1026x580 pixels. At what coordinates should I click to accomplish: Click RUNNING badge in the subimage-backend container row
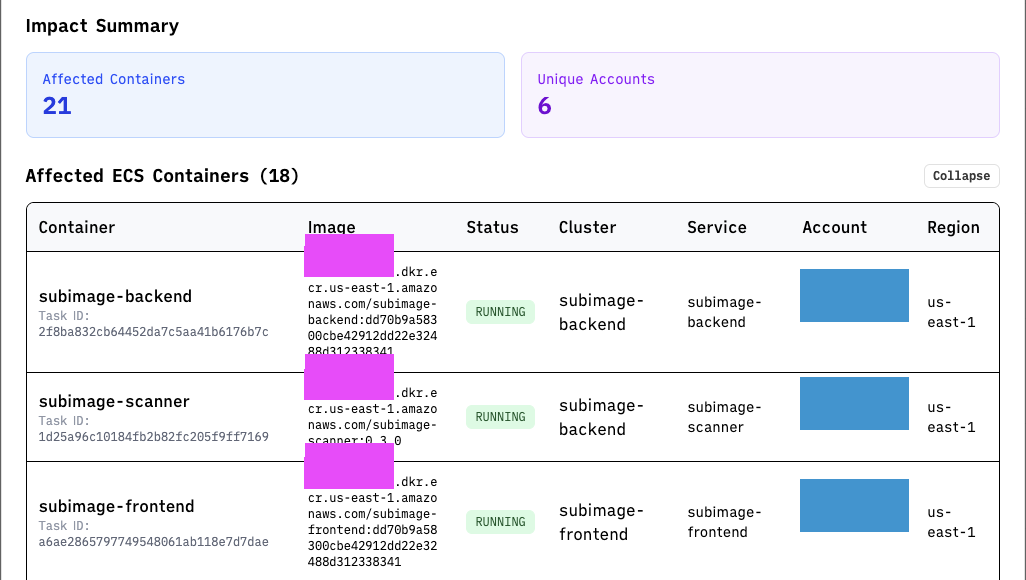500,312
